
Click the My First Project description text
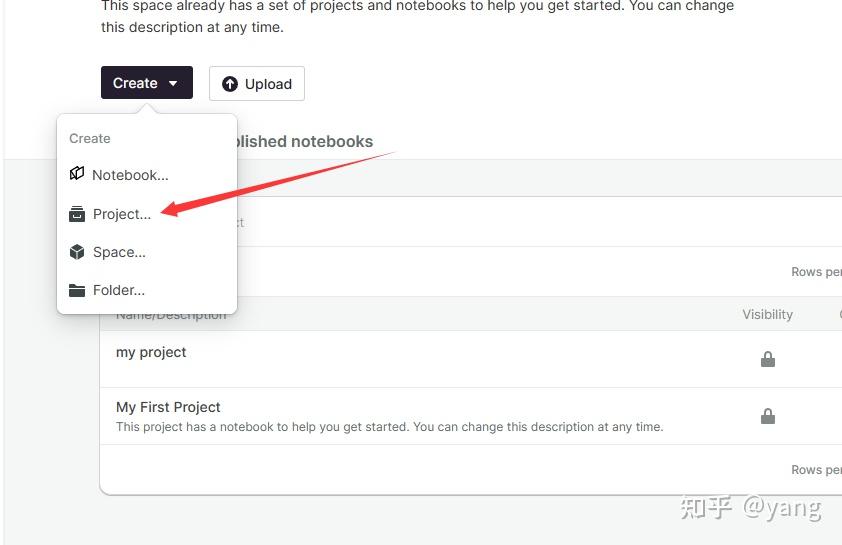pos(389,427)
